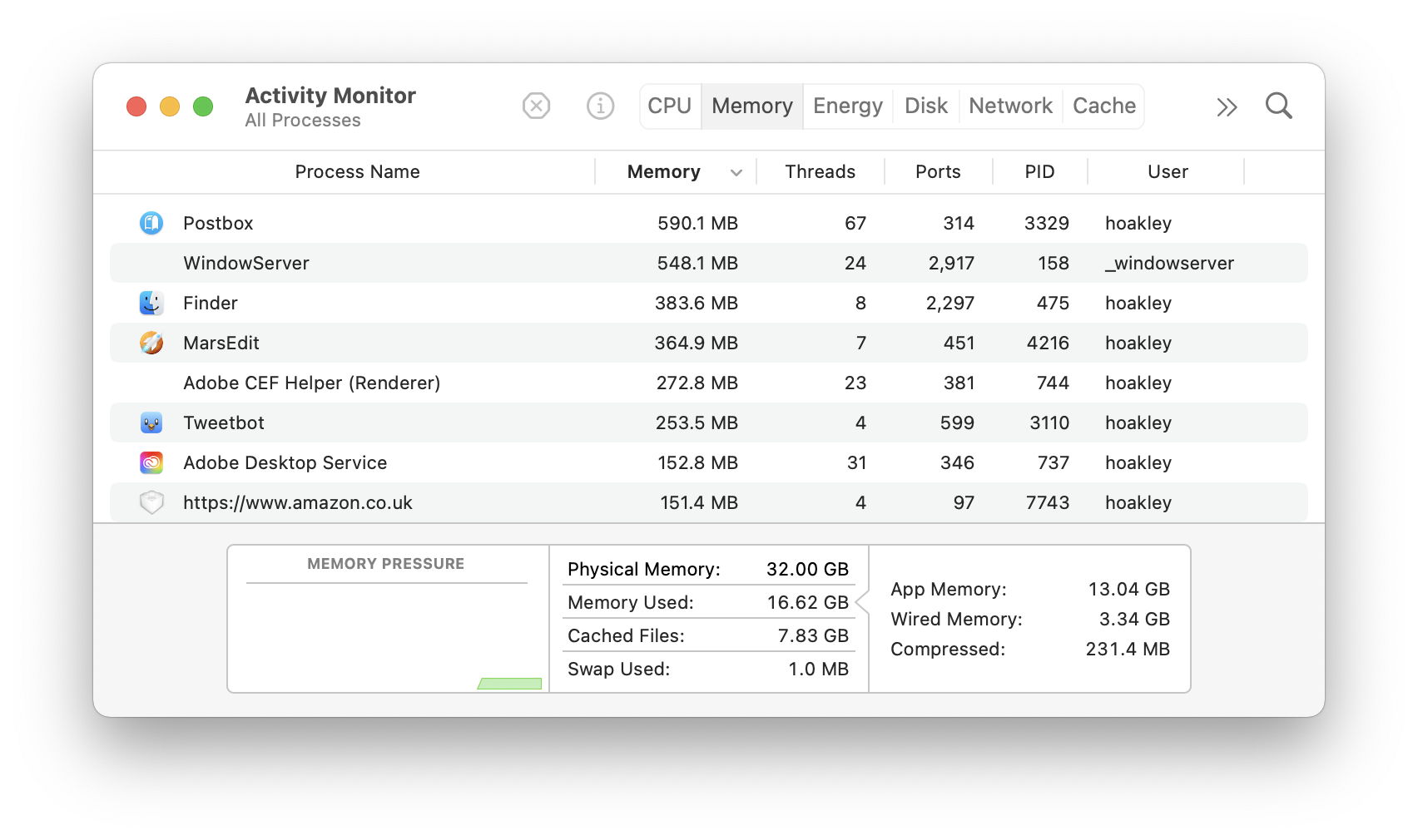Sort processes by PID column header
Screen dimensions: 1418x840
[1039, 172]
